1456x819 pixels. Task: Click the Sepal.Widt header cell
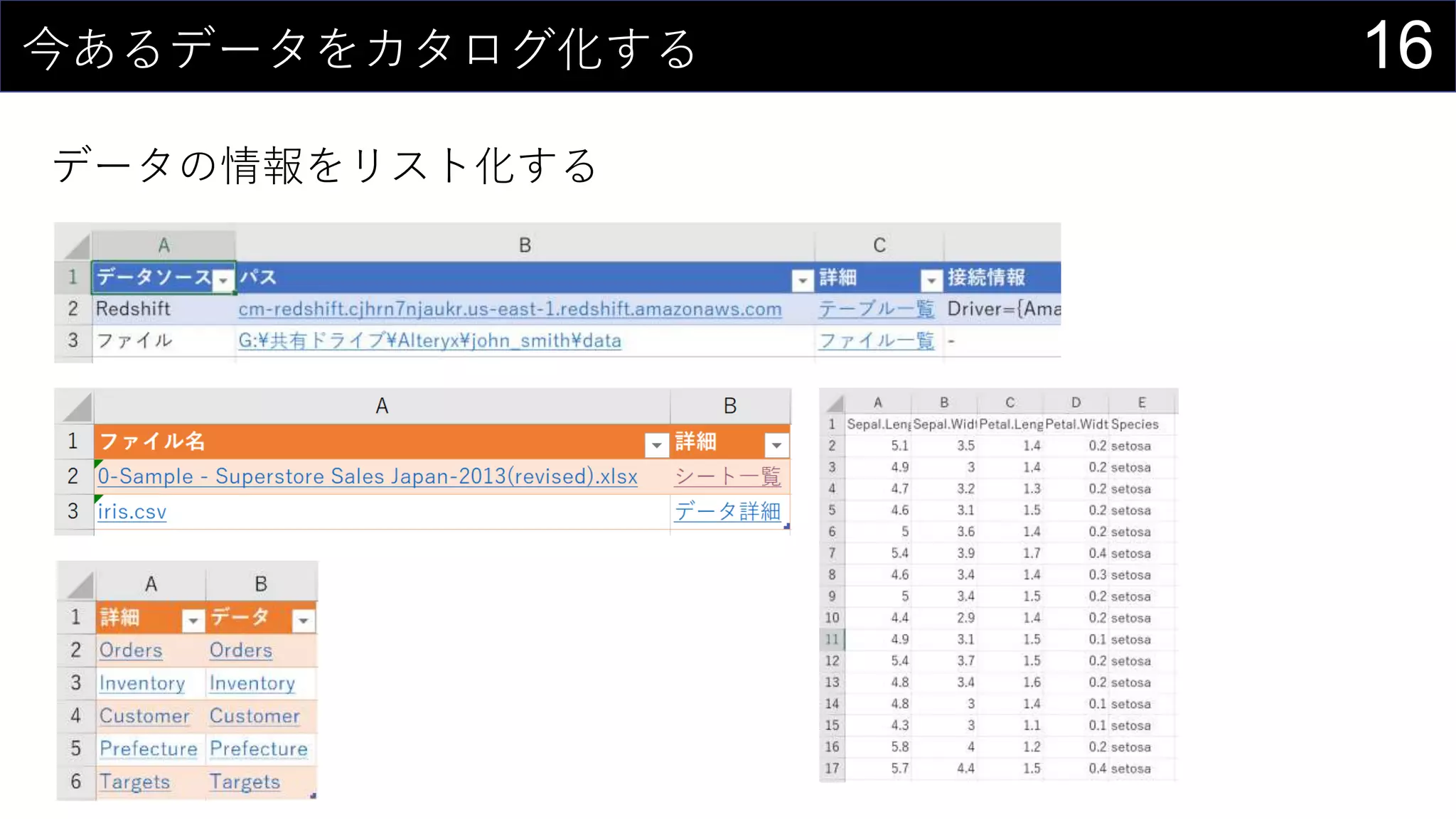click(x=945, y=424)
